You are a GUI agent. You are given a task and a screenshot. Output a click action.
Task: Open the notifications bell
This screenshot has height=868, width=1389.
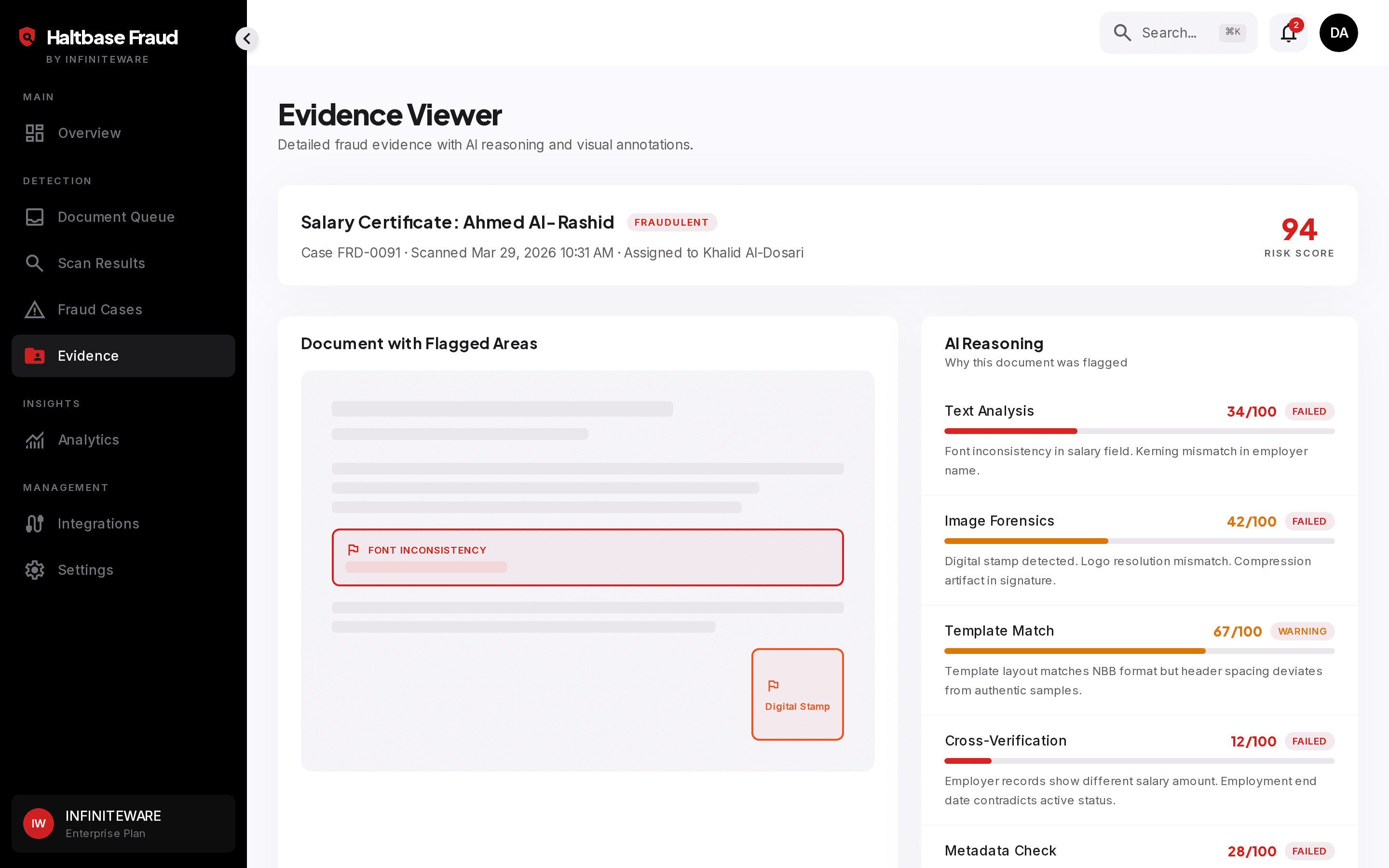pos(1288,33)
